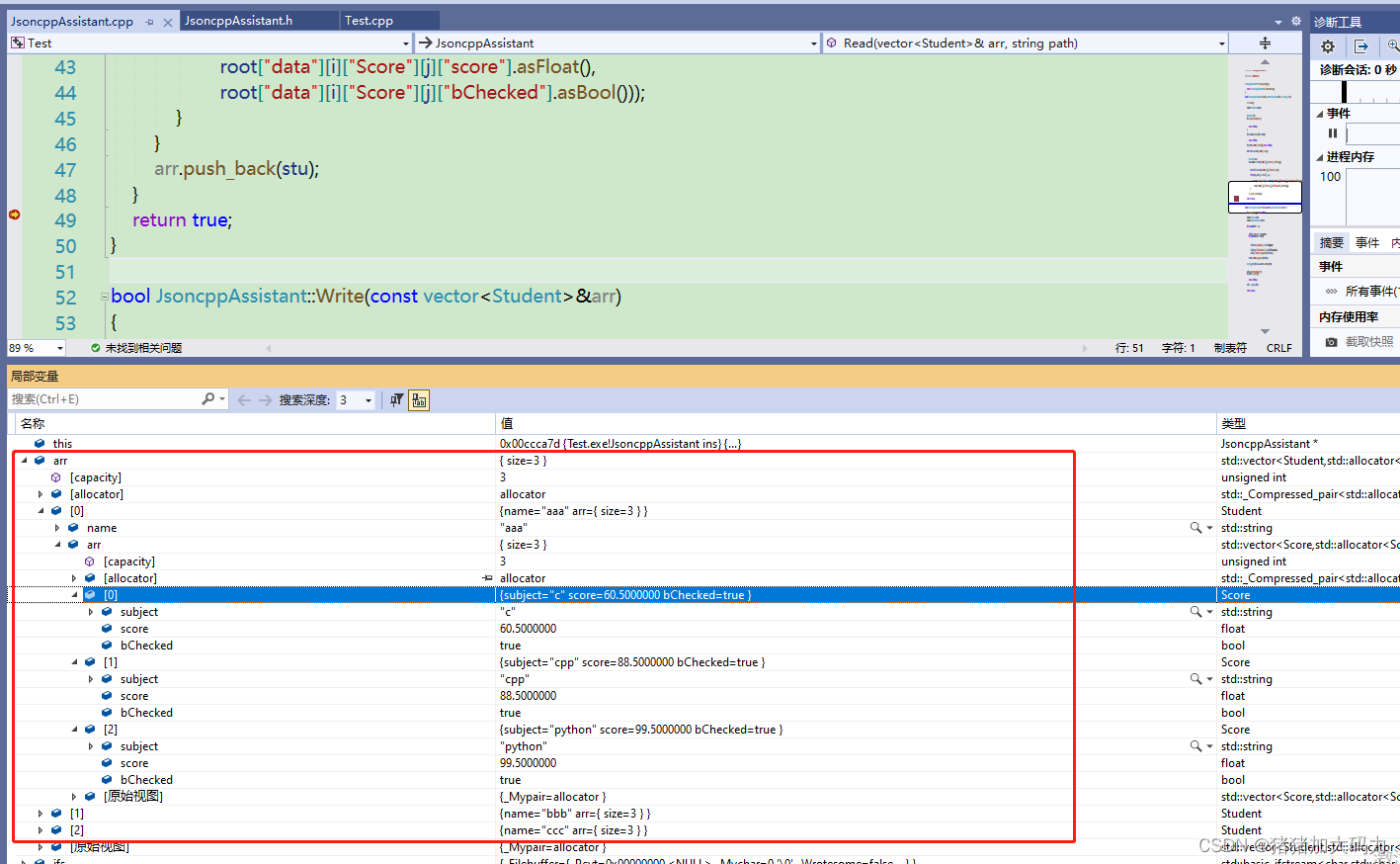Pause the events timeline
Screen dimensions: 1400x864
point(1333,133)
